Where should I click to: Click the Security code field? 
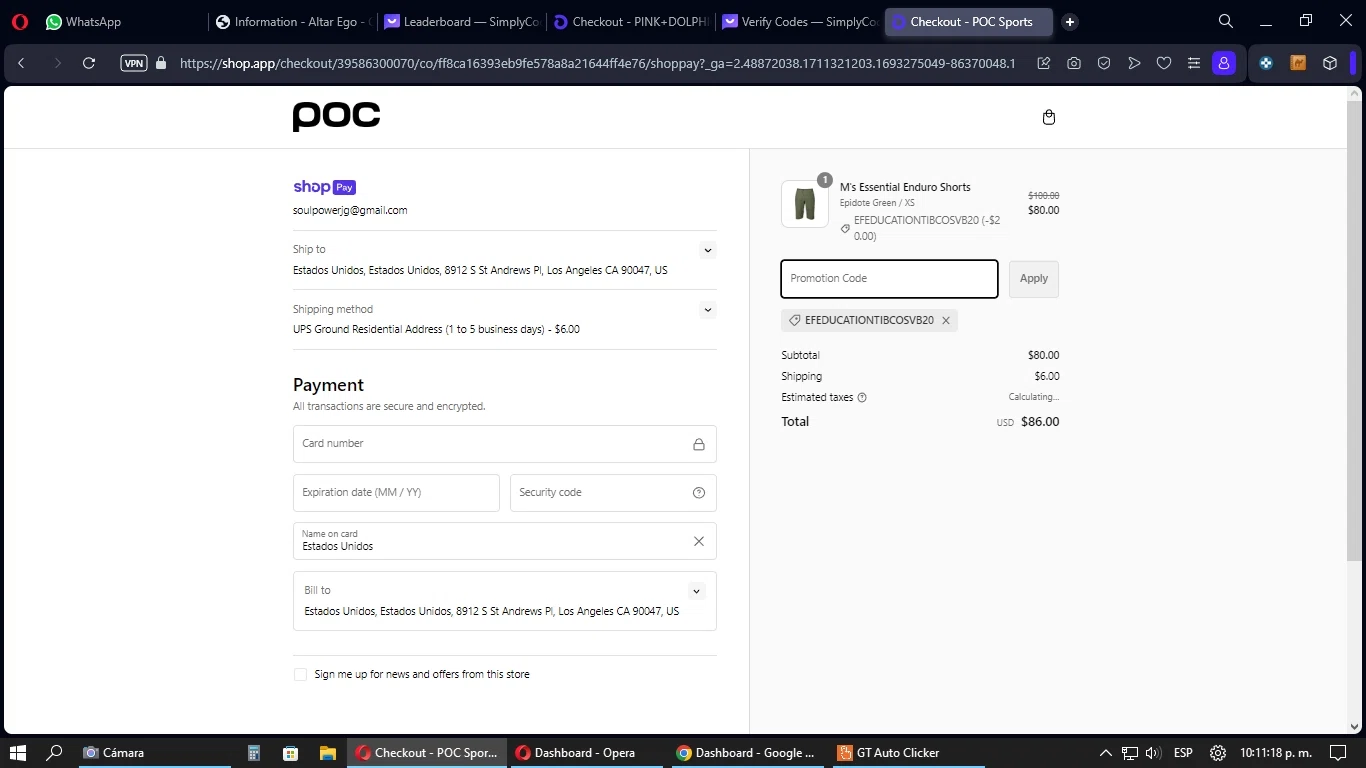click(x=613, y=493)
